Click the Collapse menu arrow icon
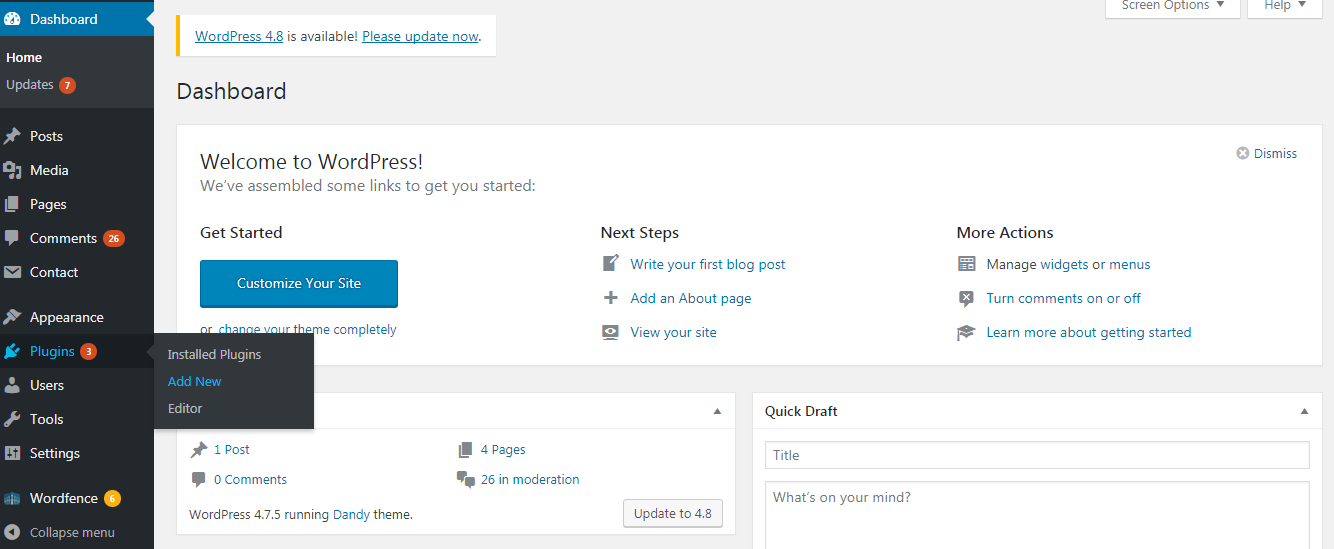This screenshot has height=549, width=1334. click(13, 532)
